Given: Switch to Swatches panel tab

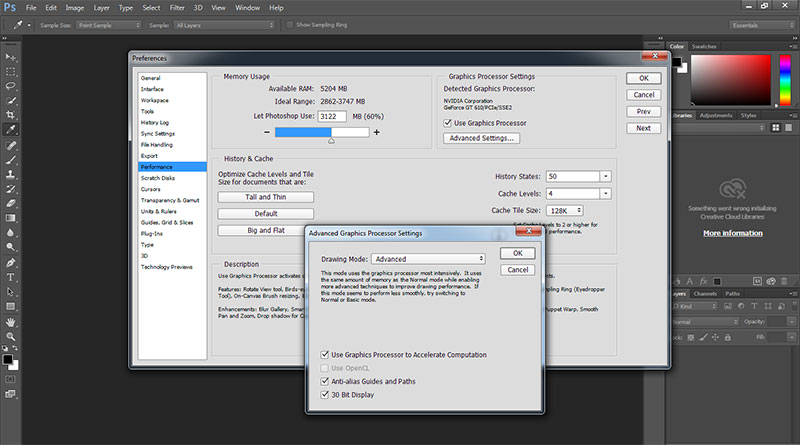Looking at the screenshot, I should [x=704, y=46].
